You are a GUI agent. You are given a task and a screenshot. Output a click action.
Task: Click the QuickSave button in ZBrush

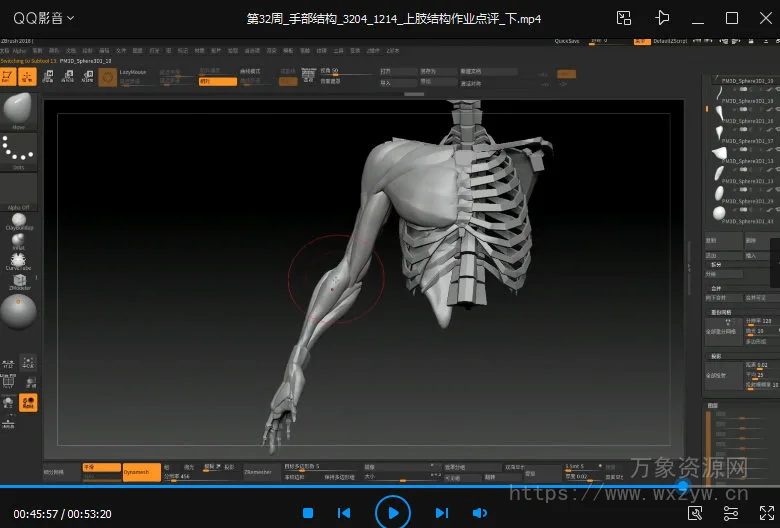pyautogui.click(x=567, y=41)
